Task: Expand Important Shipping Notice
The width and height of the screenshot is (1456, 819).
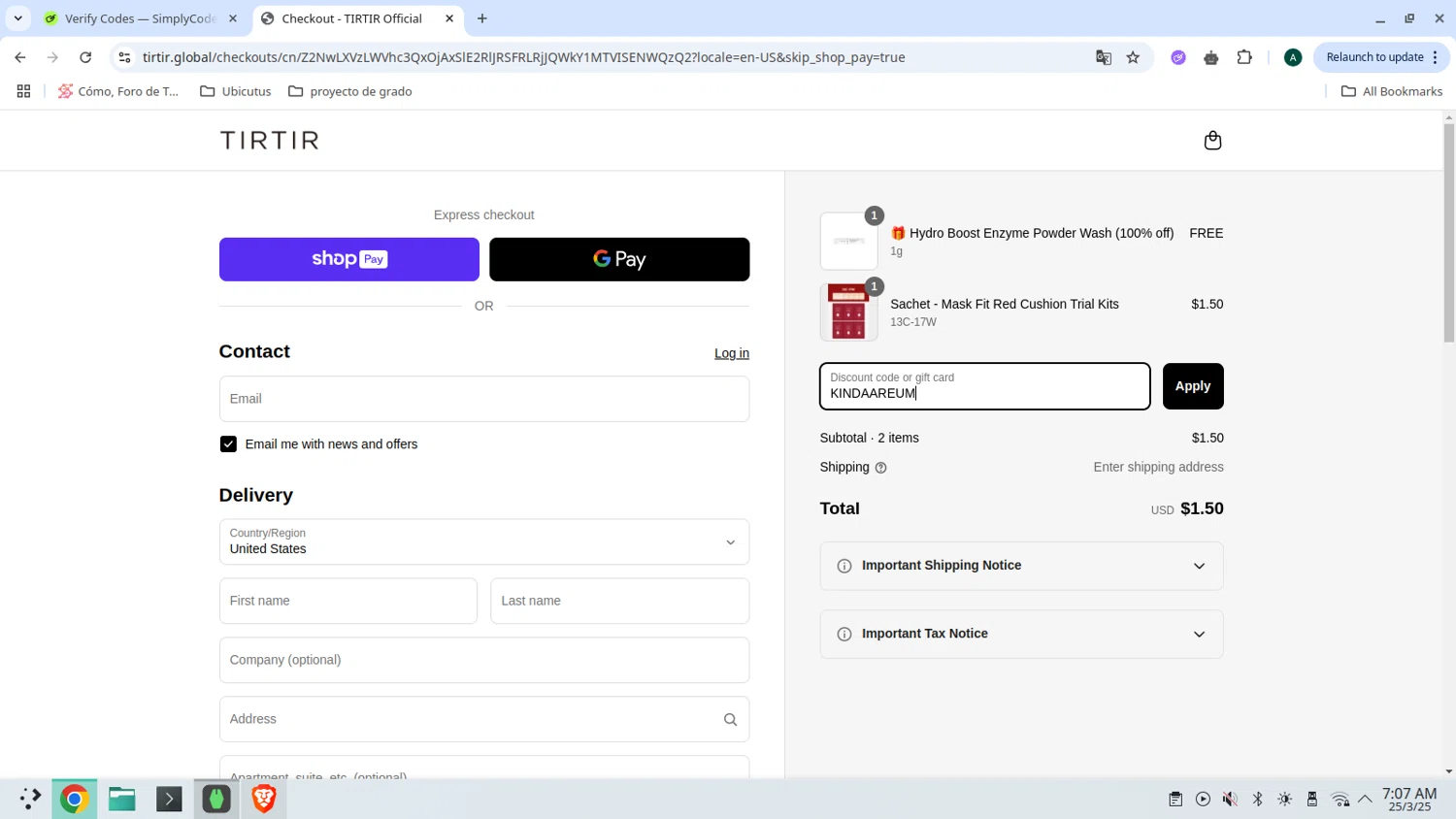Action: pos(1021,566)
